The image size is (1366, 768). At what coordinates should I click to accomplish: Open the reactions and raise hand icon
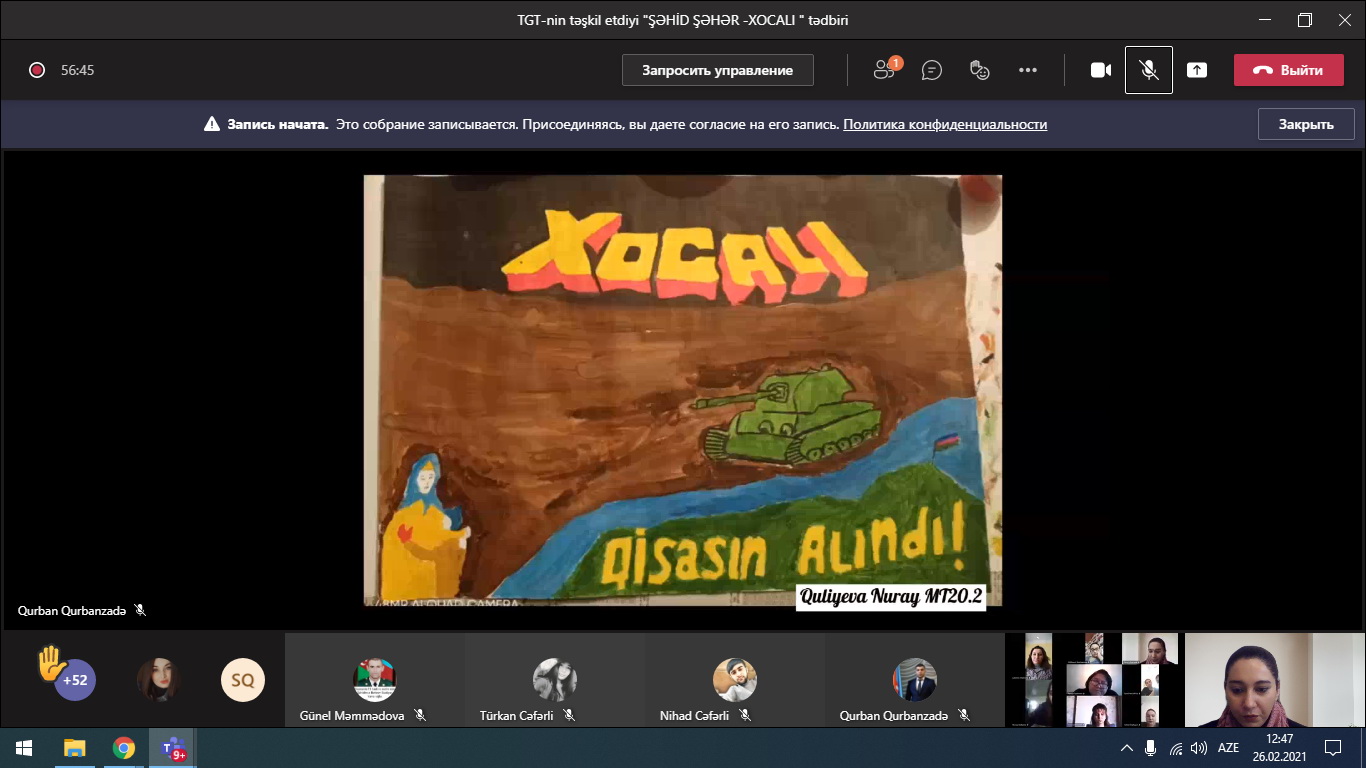(x=980, y=70)
